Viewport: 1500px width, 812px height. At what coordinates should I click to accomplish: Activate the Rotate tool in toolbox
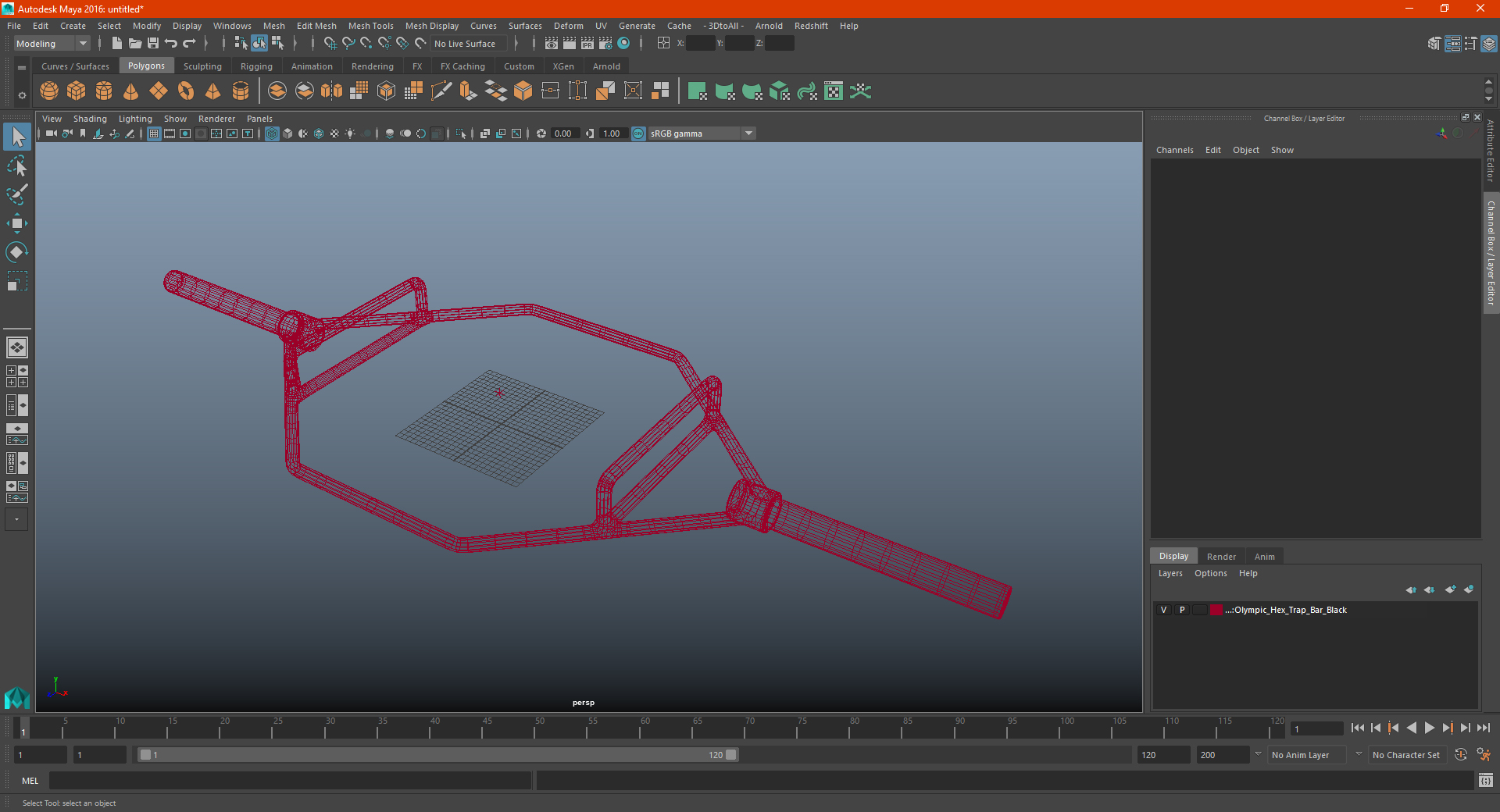click(x=16, y=252)
